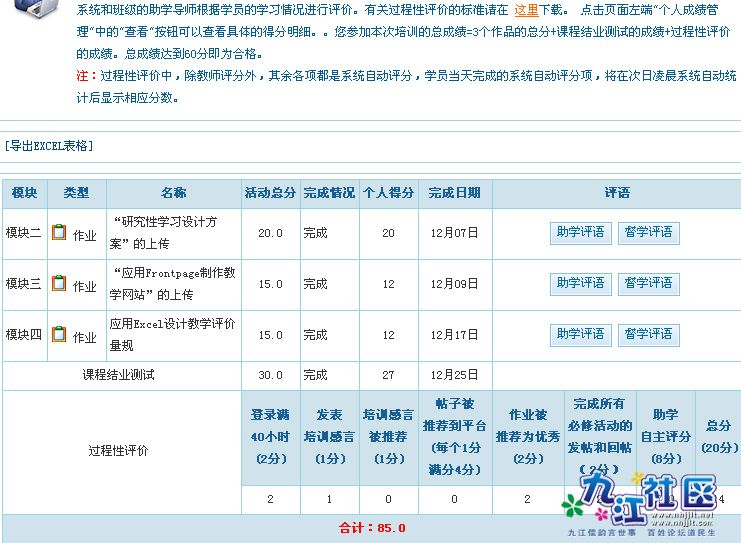Click the 课程结业测试 row label
The height and width of the screenshot is (543, 741).
click(x=119, y=375)
